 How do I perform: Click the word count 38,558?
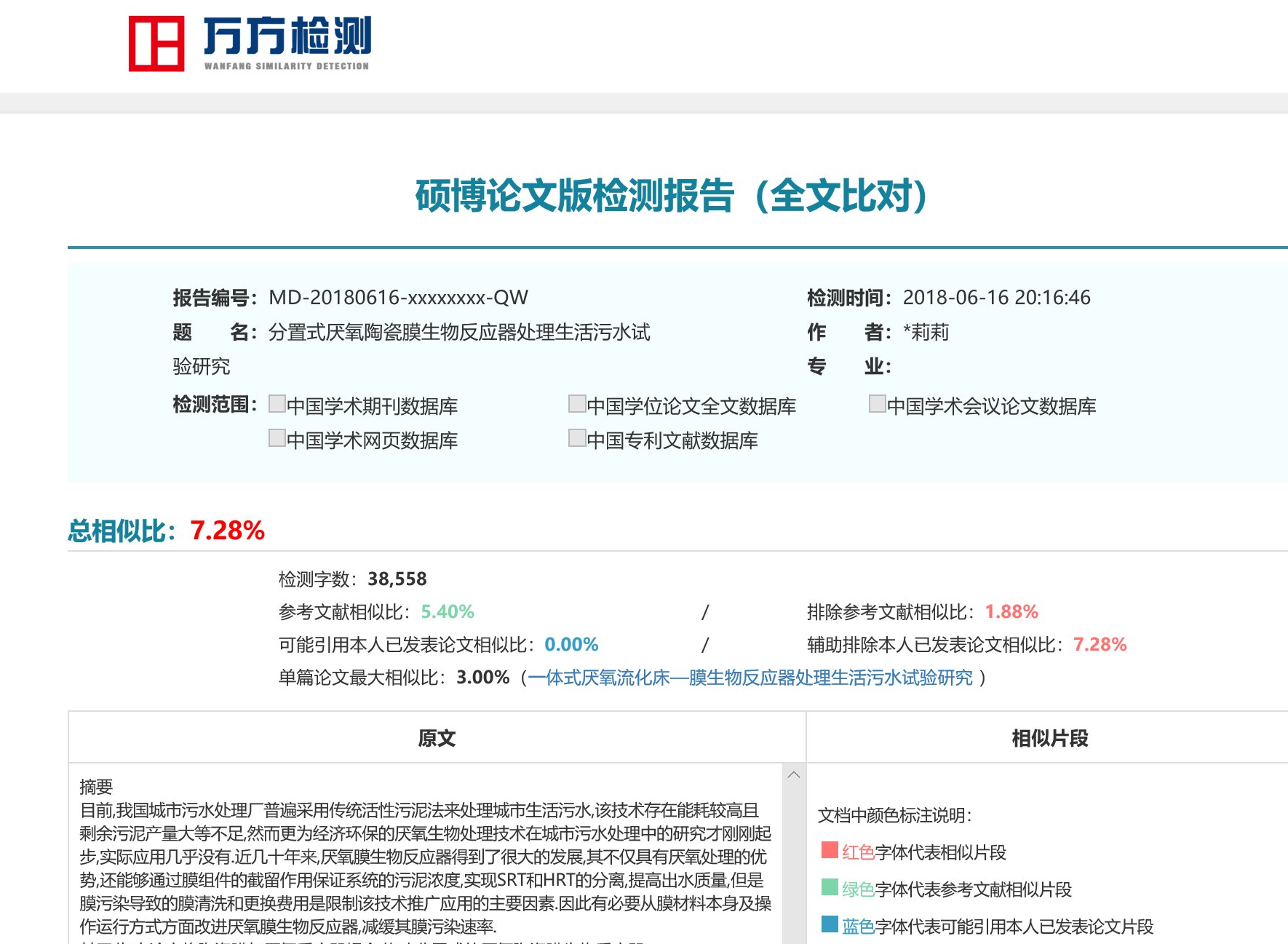coord(397,579)
